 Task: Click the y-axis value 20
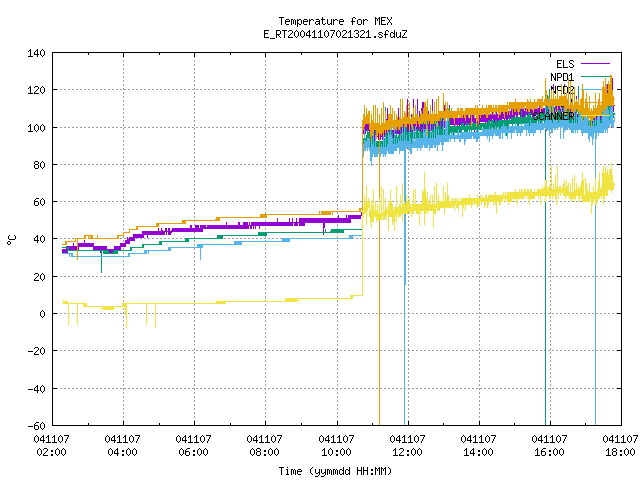(39, 277)
